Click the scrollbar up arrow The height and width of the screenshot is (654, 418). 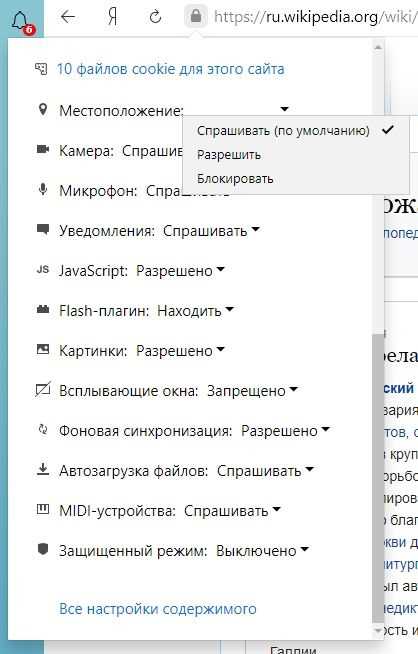click(x=378, y=48)
